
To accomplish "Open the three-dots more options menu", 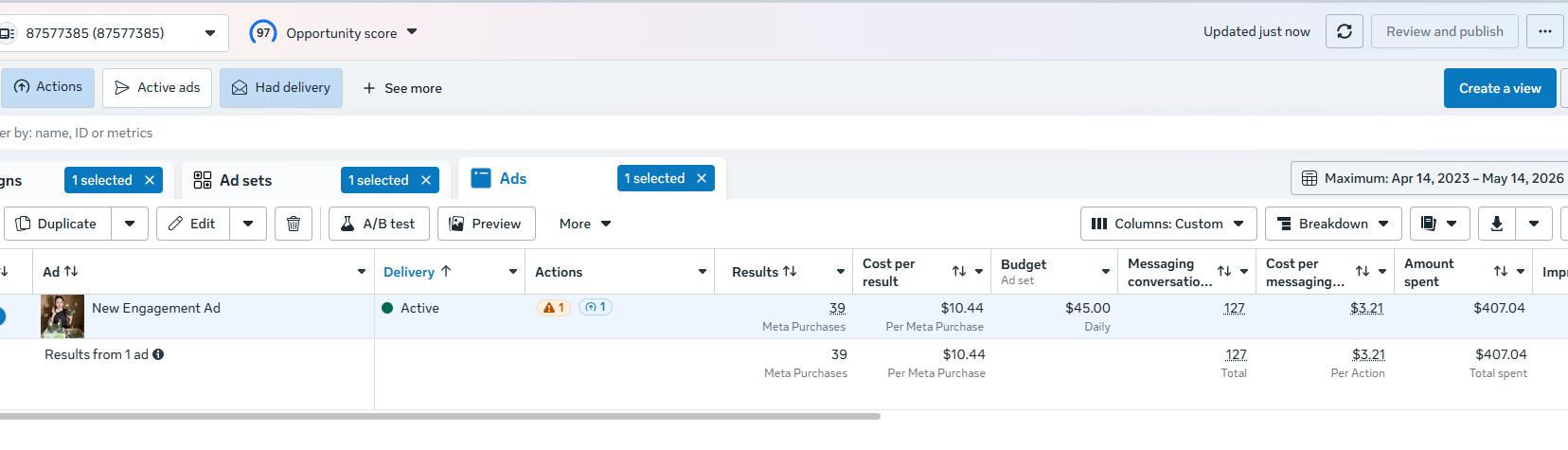I will pyautogui.click(x=1545, y=31).
